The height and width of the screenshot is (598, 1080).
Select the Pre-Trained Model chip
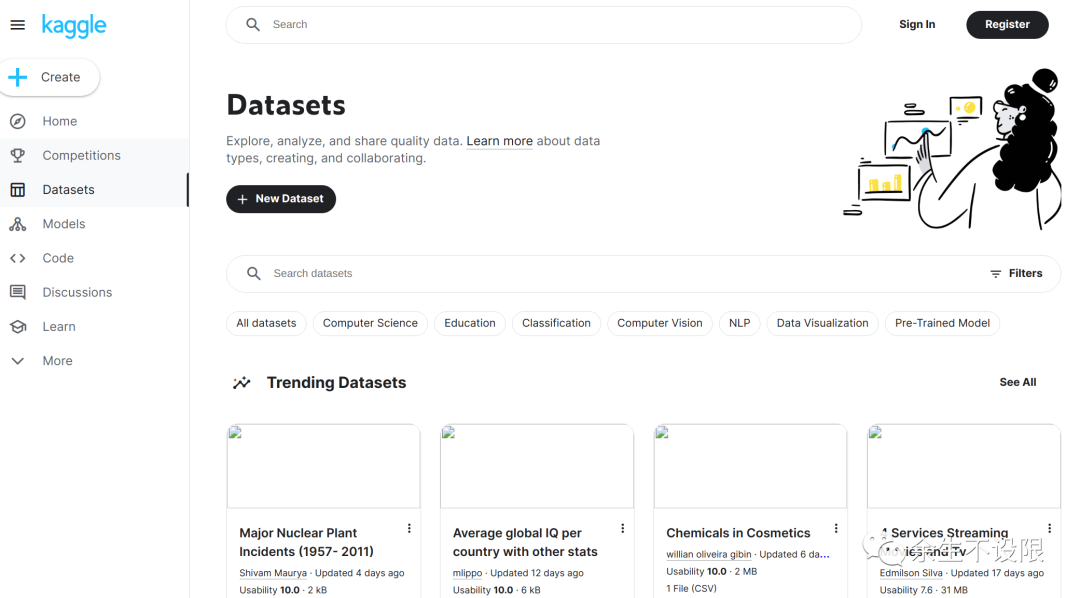942,323
